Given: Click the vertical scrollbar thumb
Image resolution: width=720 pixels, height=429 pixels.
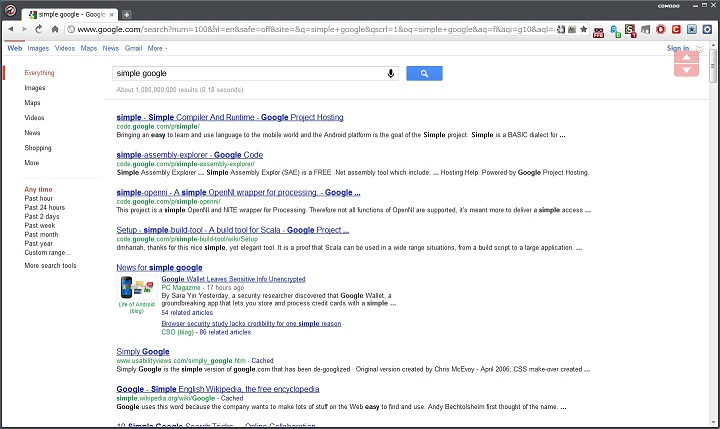Looking at the screenshot, I should pyautogui.click(x=713, y=66).
